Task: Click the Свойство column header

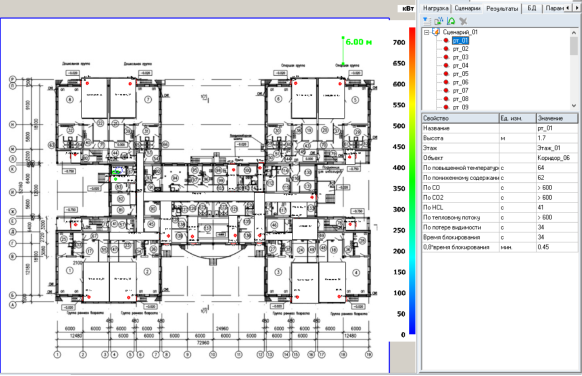Action: click(x=460, y=118)
